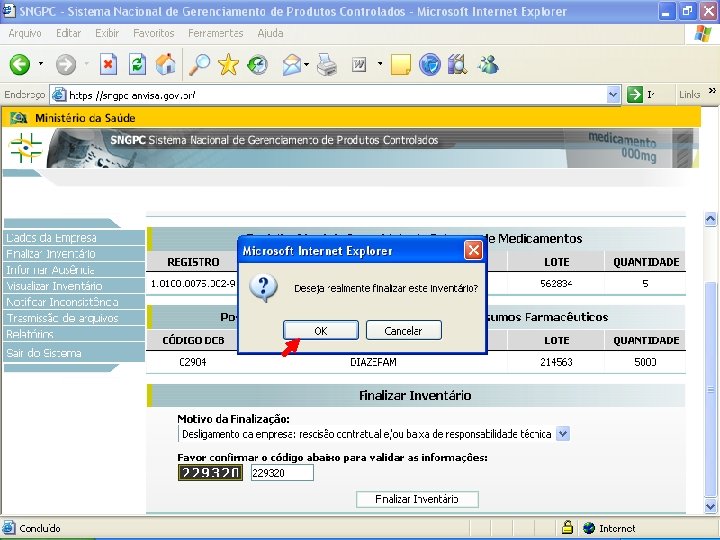Click the Cancelar button in dialog
Viewport: 720px width, 540px height.
pyautogui.click(x=404, y=331)
